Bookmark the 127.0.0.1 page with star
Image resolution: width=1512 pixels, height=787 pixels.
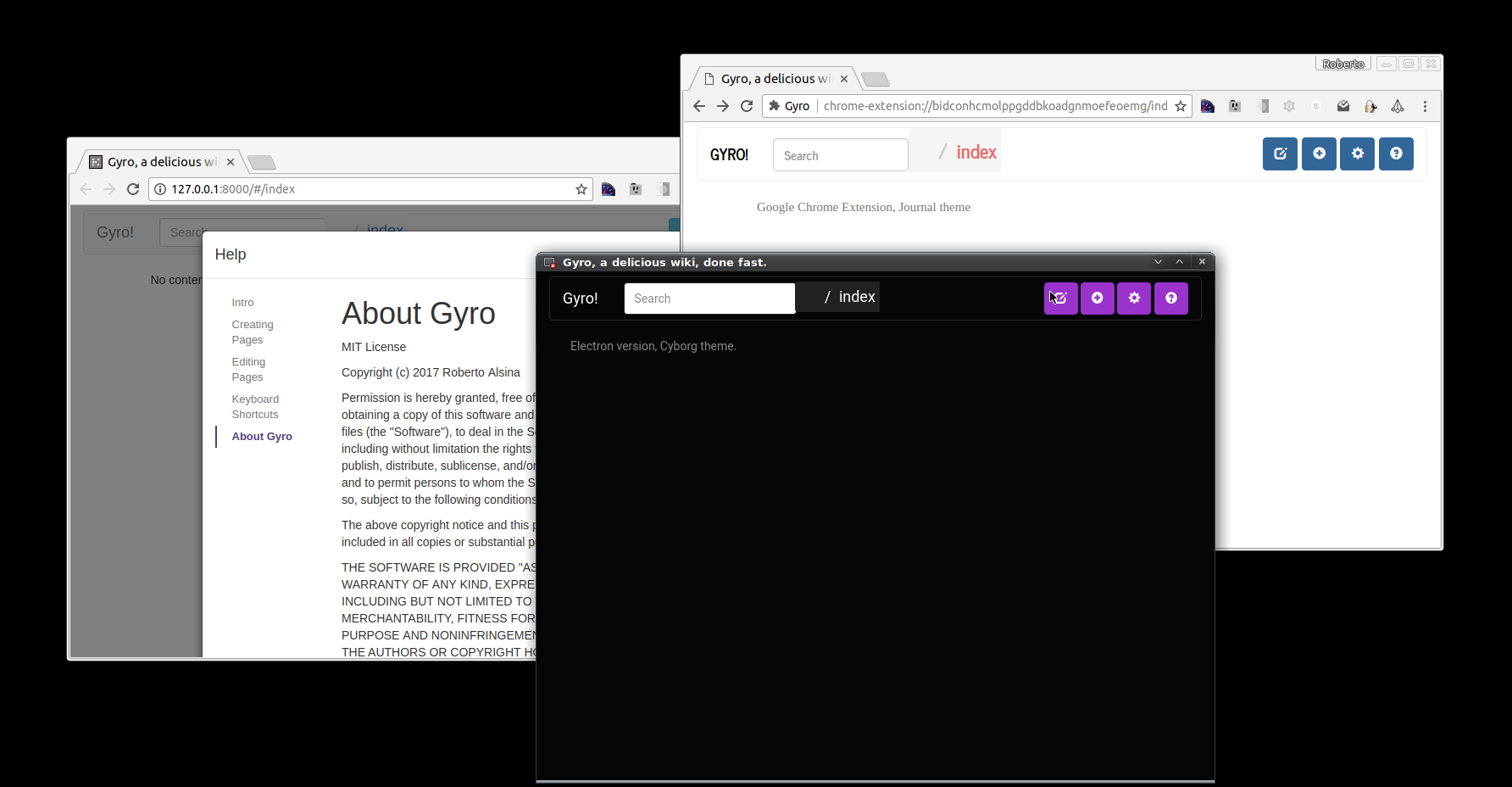(x=581, y=189)
